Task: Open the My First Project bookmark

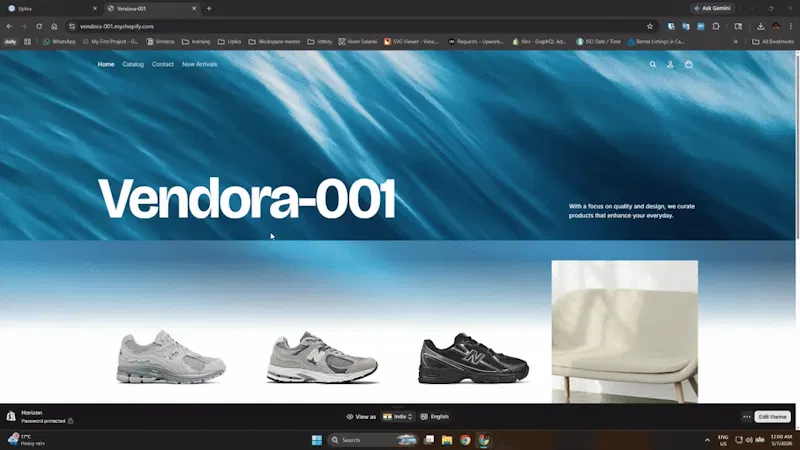Action: [x=110, y=42]
